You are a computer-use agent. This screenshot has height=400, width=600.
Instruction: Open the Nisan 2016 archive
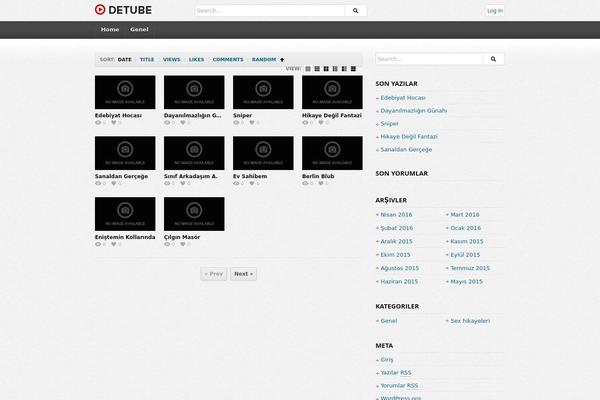click(x=396, y=215)
